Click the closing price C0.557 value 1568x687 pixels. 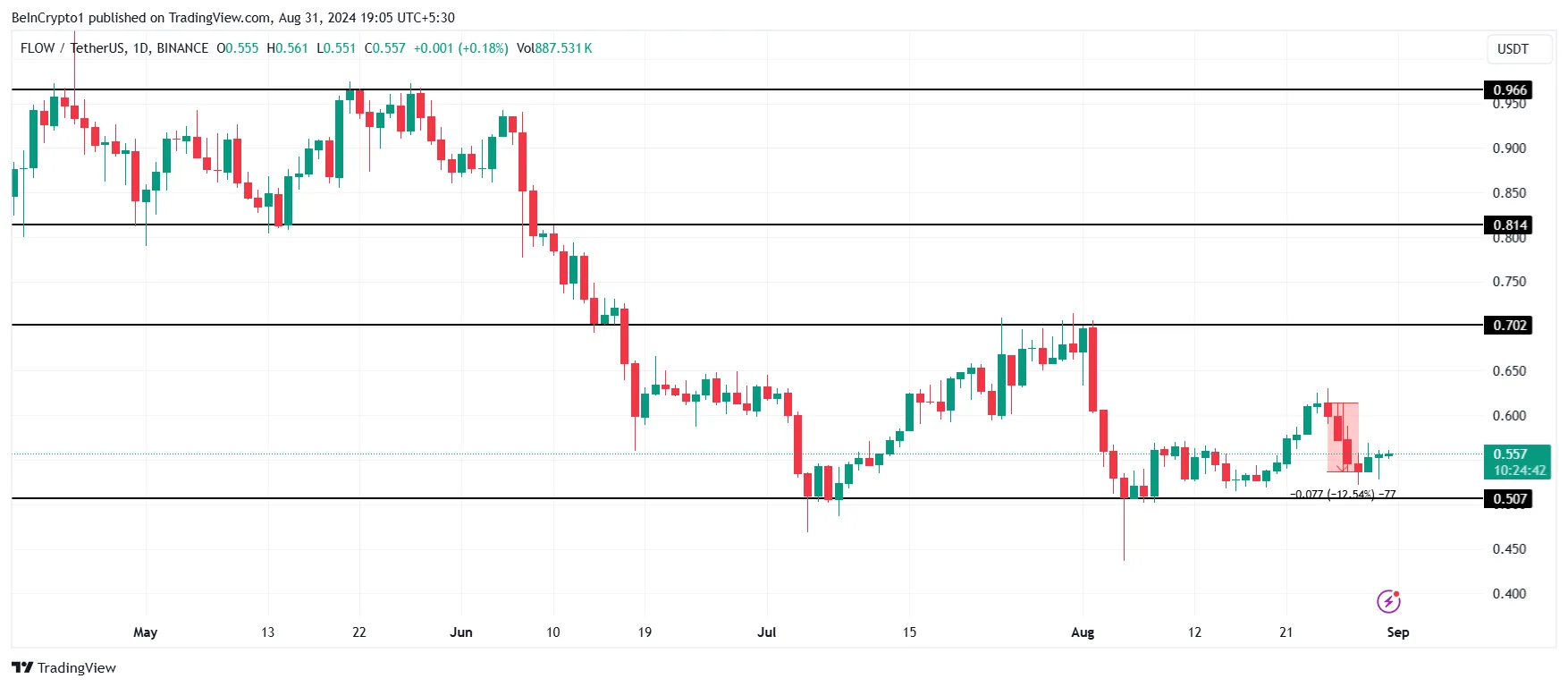pos(385,48)
